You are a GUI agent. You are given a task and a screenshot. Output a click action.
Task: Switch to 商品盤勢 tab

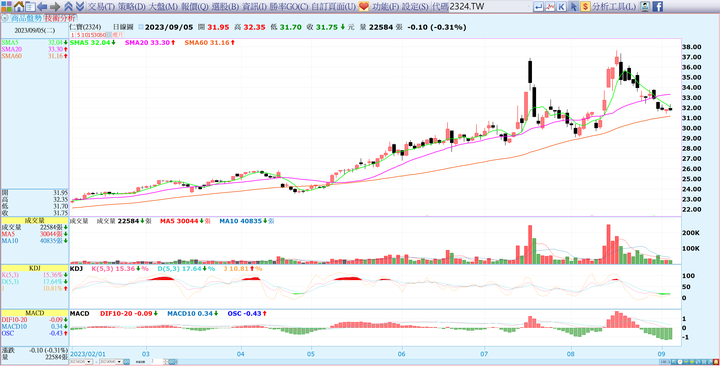[x=26, y=18]
